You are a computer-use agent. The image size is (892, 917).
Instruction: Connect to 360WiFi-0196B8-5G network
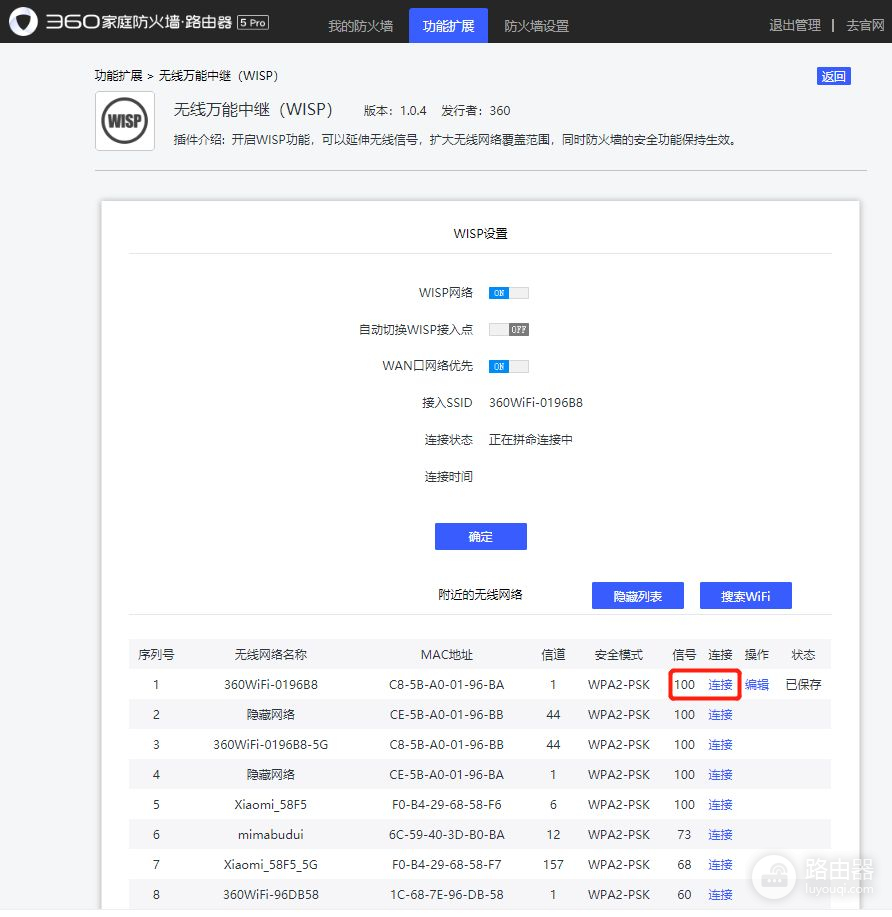point(720,745)
